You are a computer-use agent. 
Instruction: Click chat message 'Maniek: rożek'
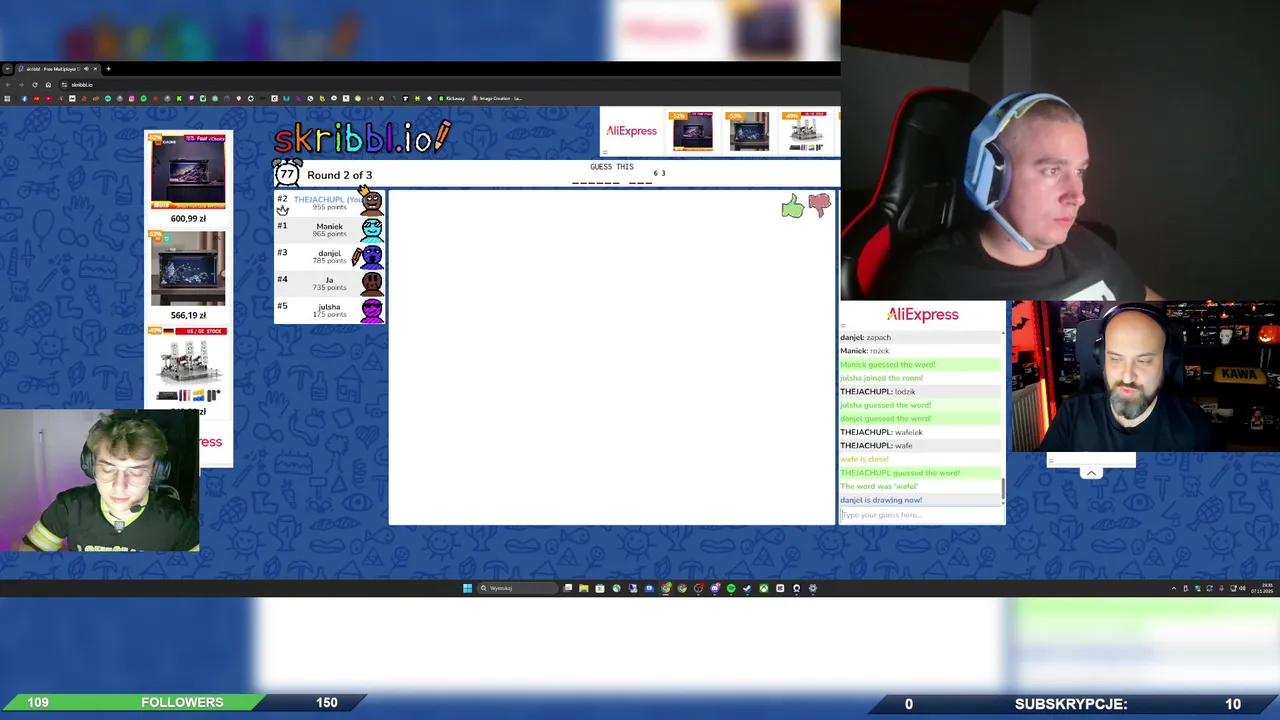pos(864,351)
